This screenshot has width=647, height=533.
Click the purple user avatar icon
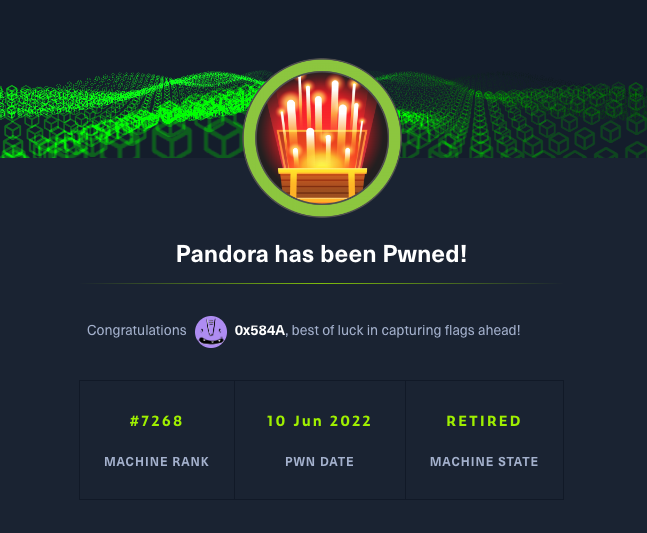[211, 331]
